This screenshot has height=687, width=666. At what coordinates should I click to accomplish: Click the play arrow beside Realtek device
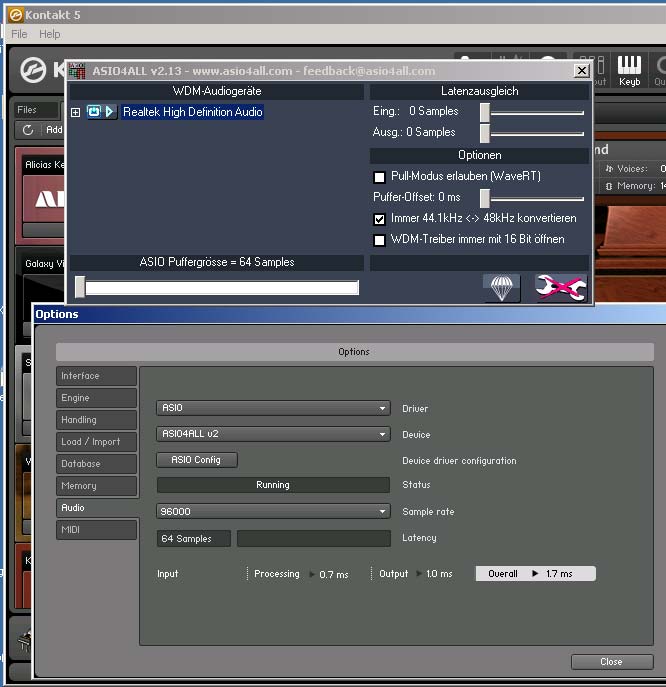tap(110, 112)
